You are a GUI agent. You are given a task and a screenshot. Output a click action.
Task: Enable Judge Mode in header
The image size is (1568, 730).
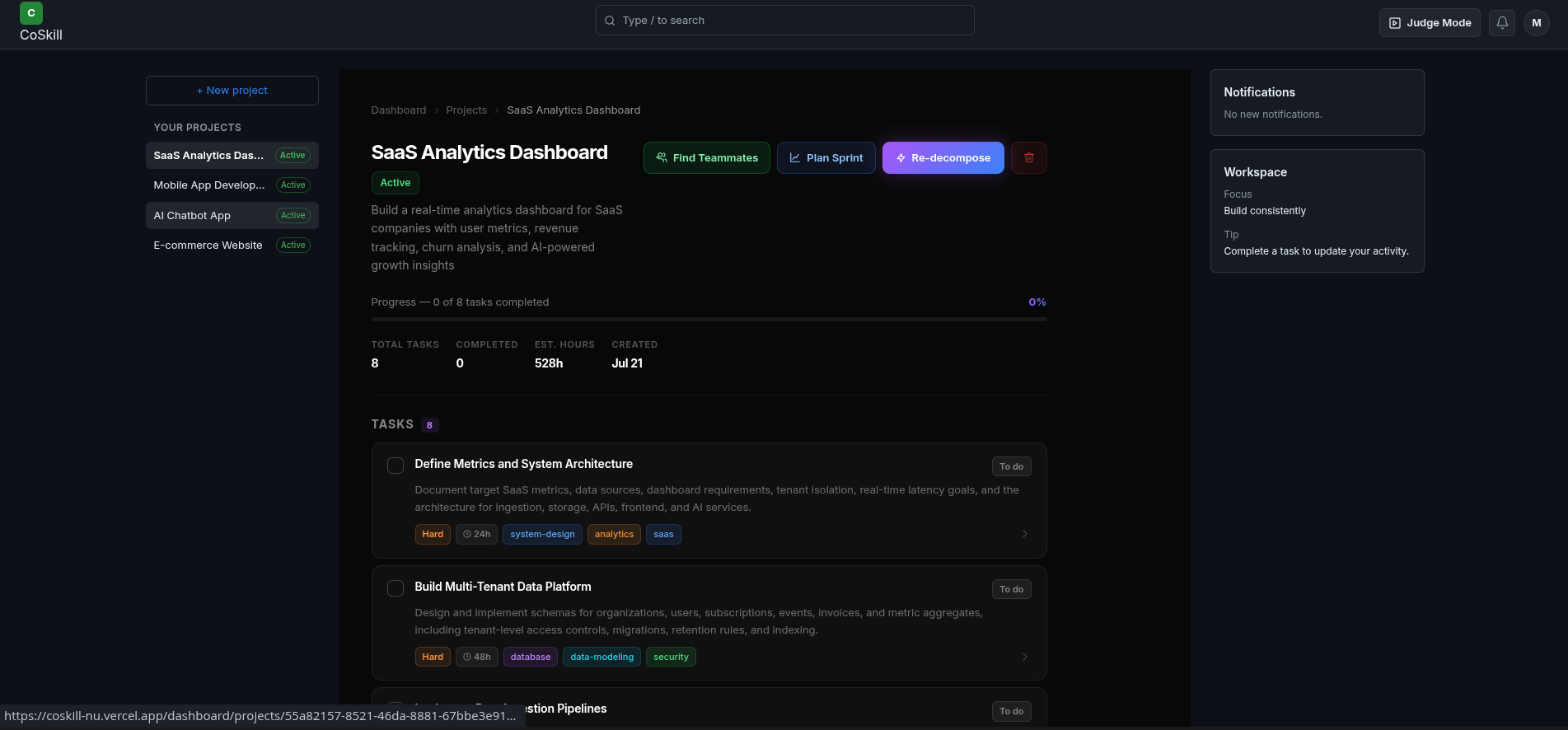point(1430,23)
